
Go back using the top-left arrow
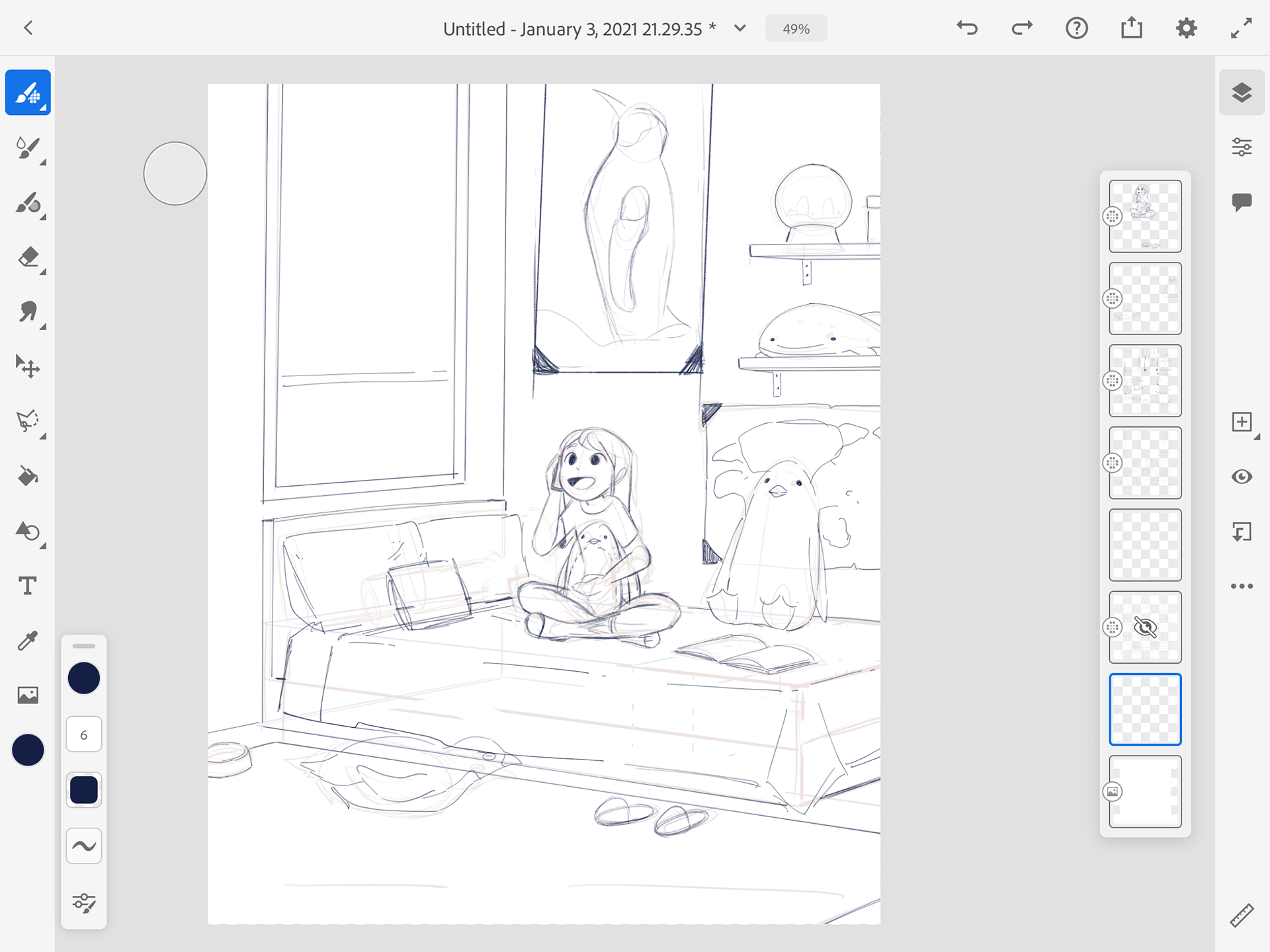[28, 28]
